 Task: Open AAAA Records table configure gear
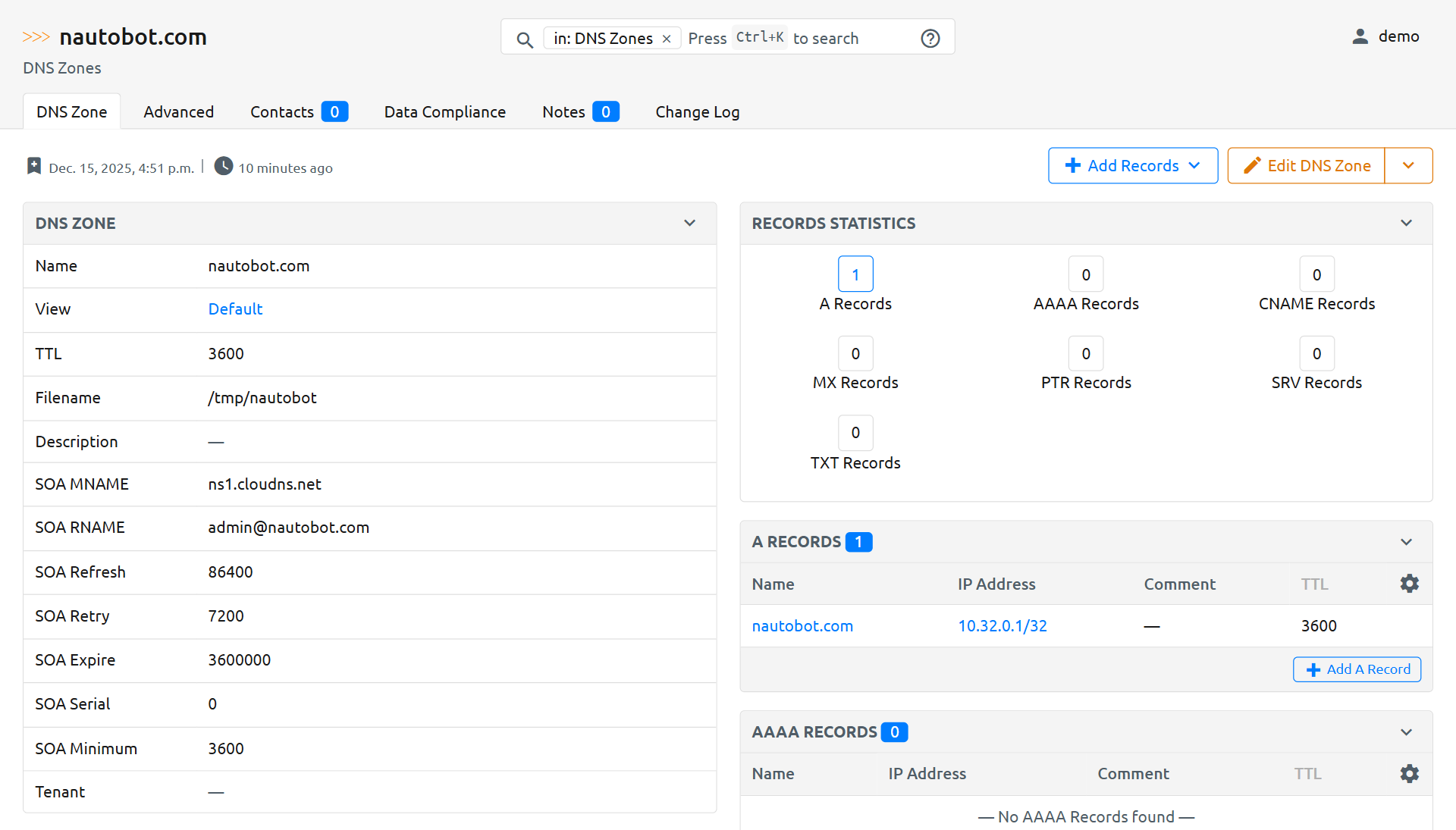click(1409, 773)
